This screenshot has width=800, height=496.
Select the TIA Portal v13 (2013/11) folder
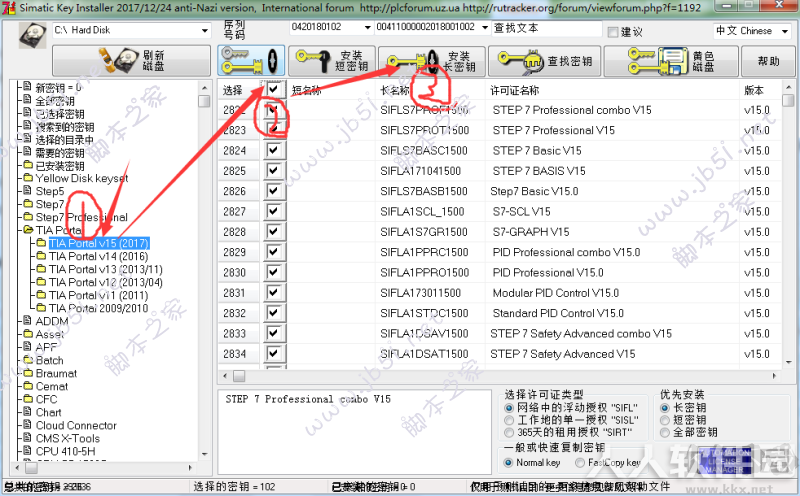pyautogui.click(x=106, y=269)
